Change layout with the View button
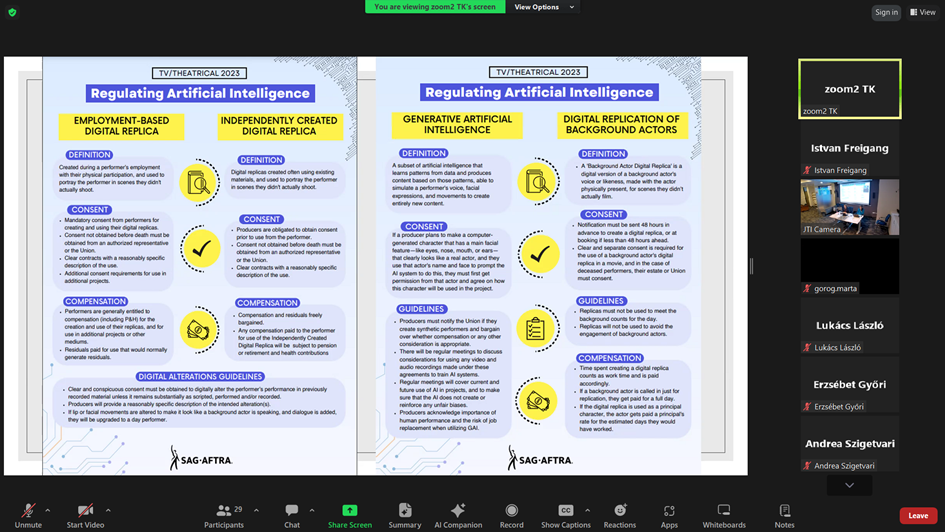 pos(923,12)
